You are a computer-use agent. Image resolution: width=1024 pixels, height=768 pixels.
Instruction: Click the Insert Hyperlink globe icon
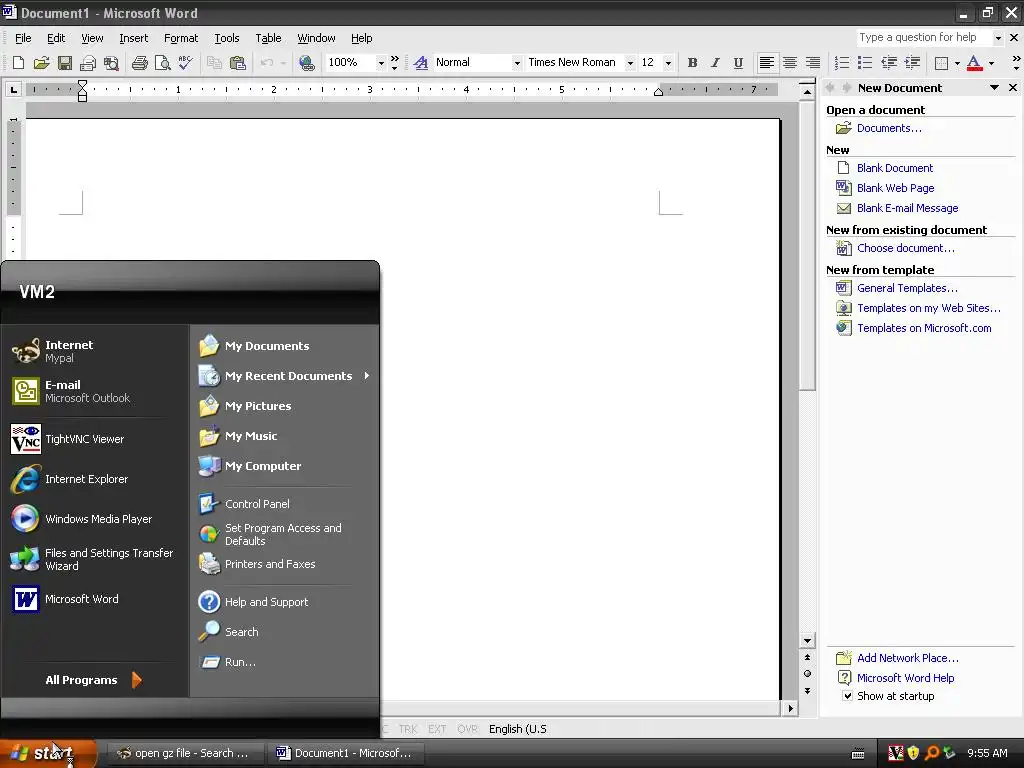tap(306, 63)
